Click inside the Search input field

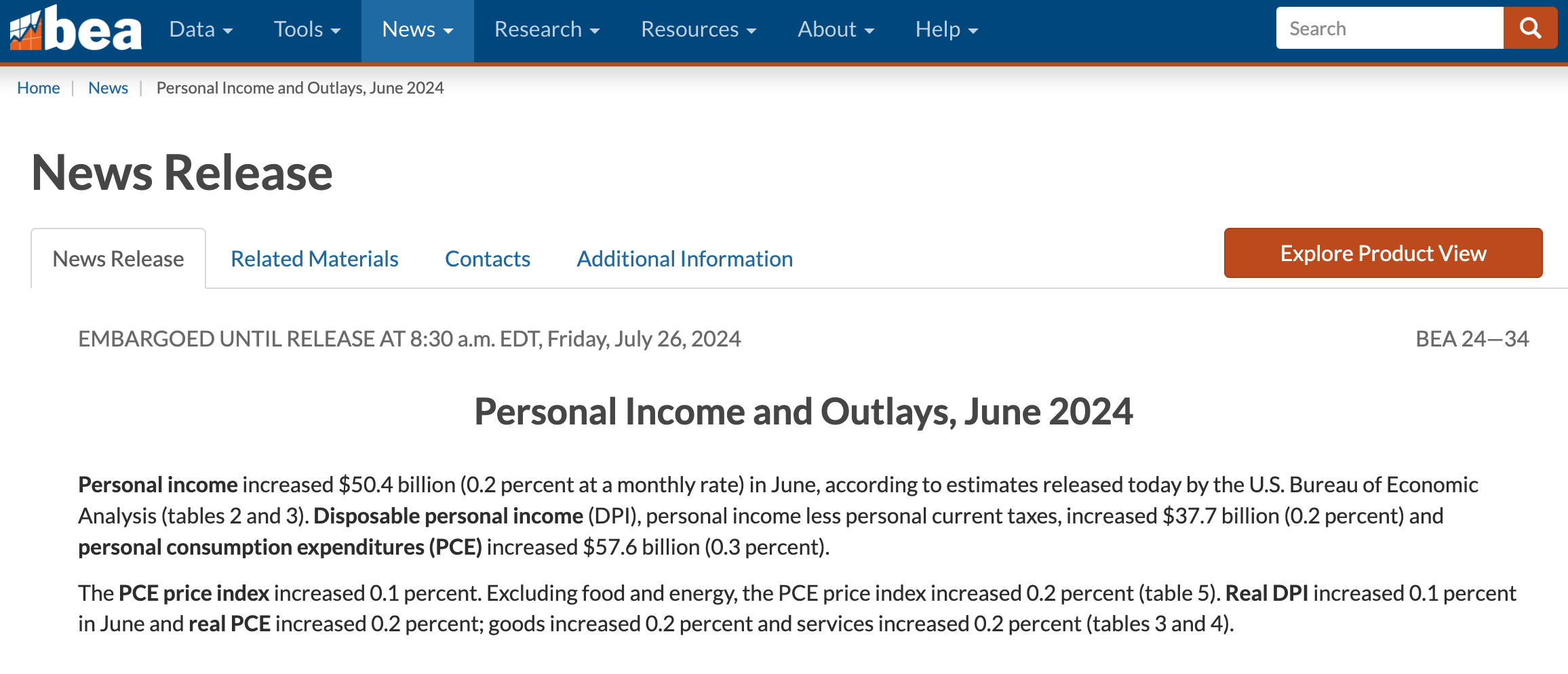click(x=1389, y=28)
